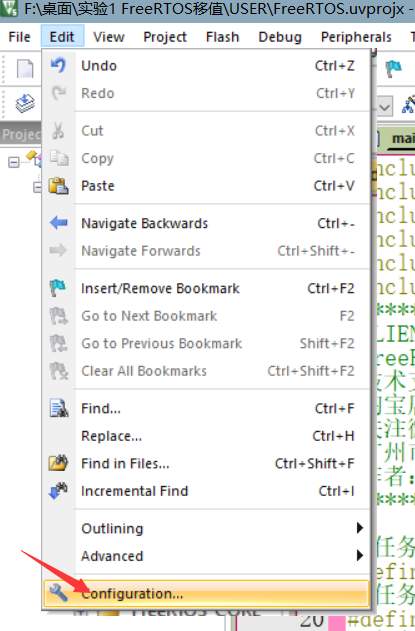Viewport: 415px width, 631px height.
Task: Click the Undo arrow icon
Action: click(58, 65)
